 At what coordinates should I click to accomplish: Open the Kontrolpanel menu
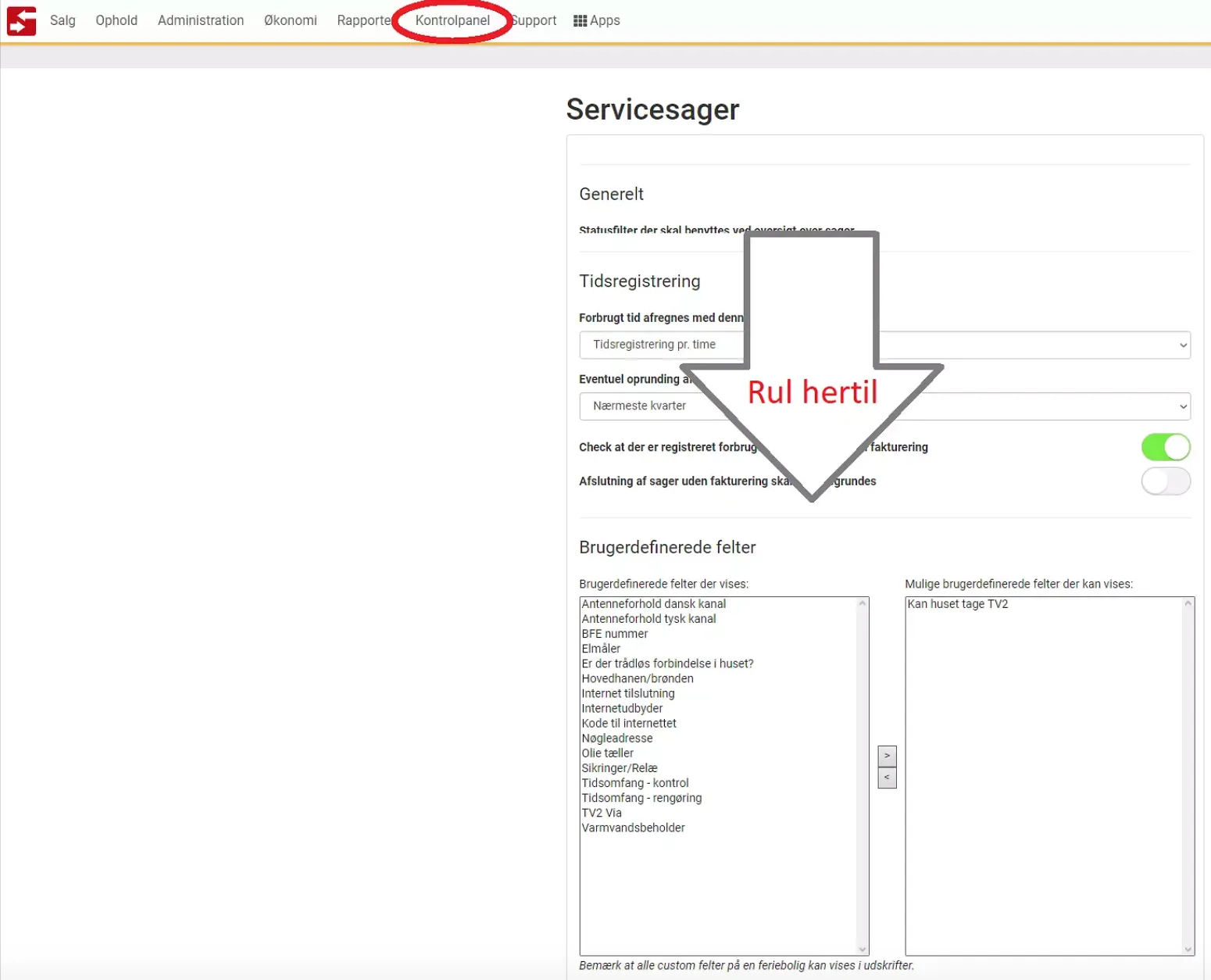coord(453,20)
